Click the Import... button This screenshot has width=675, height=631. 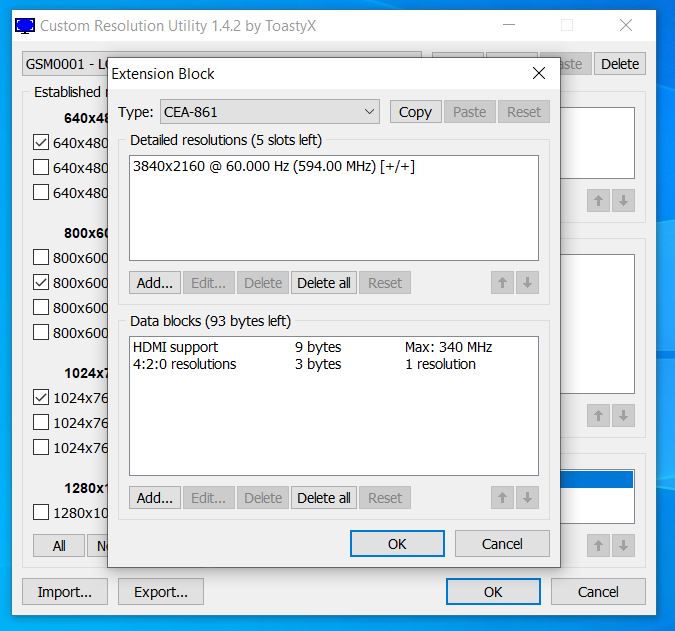[65, 592]
